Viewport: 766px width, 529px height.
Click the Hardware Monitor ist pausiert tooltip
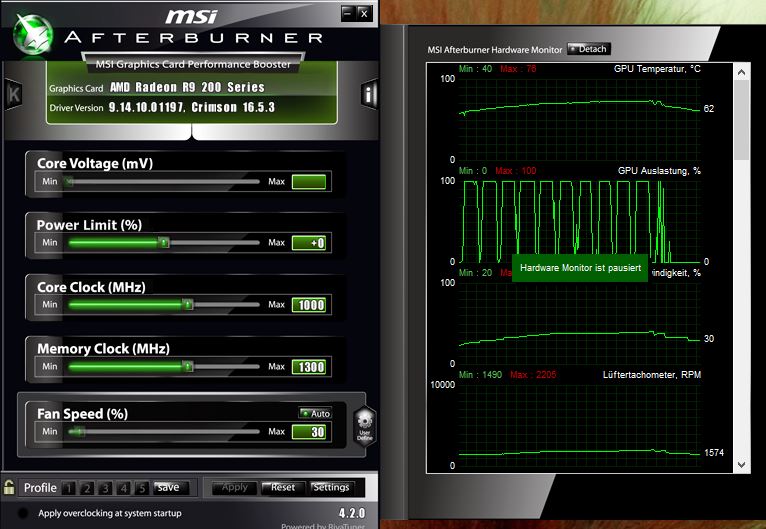click(580, 268)
